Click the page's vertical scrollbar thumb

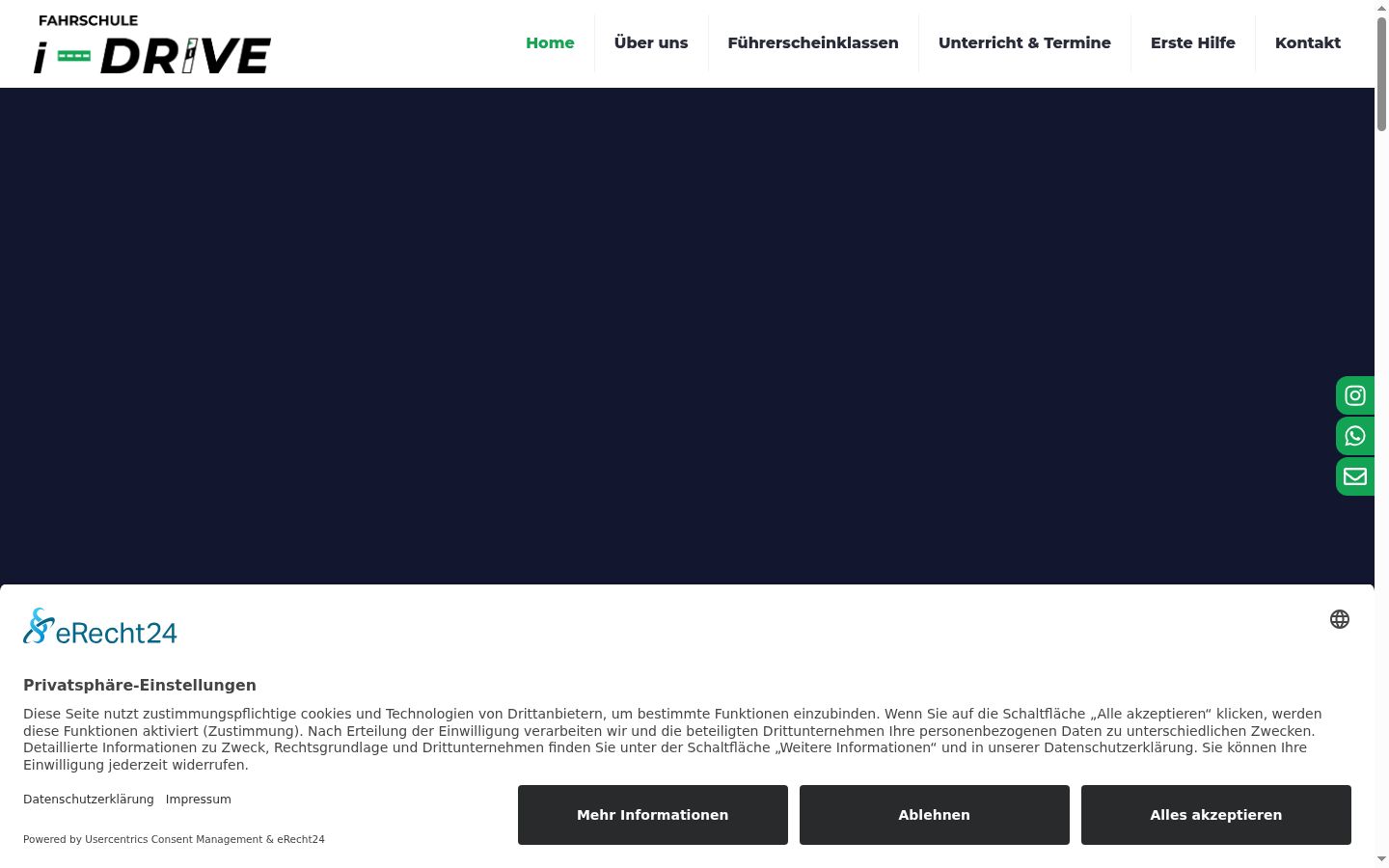pyautogui.click(x=1381, y=73)
